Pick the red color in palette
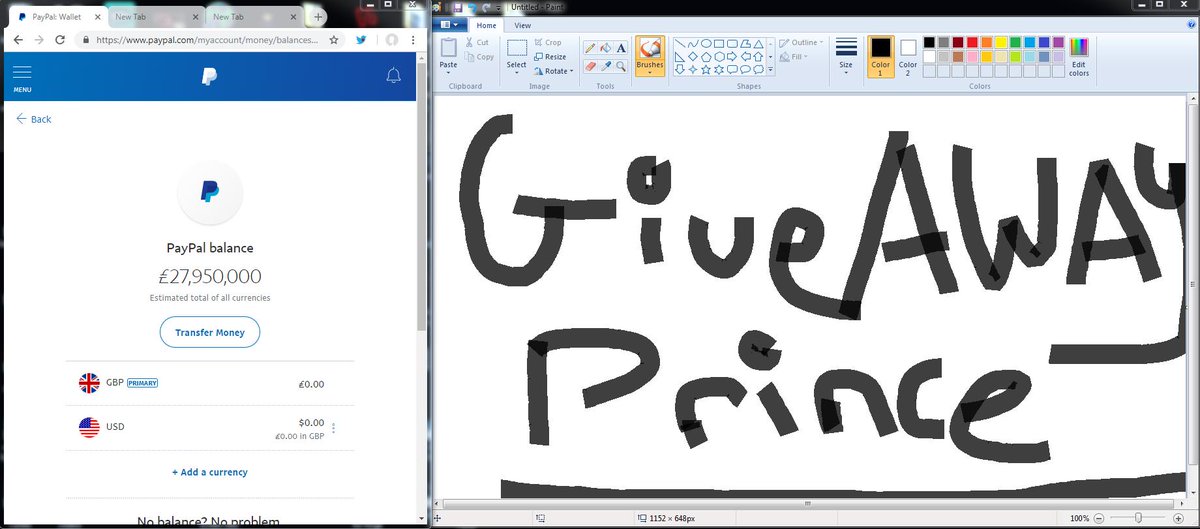This screenshot has width=1200, height=529. pyautogui.click(x=973, y=43)
